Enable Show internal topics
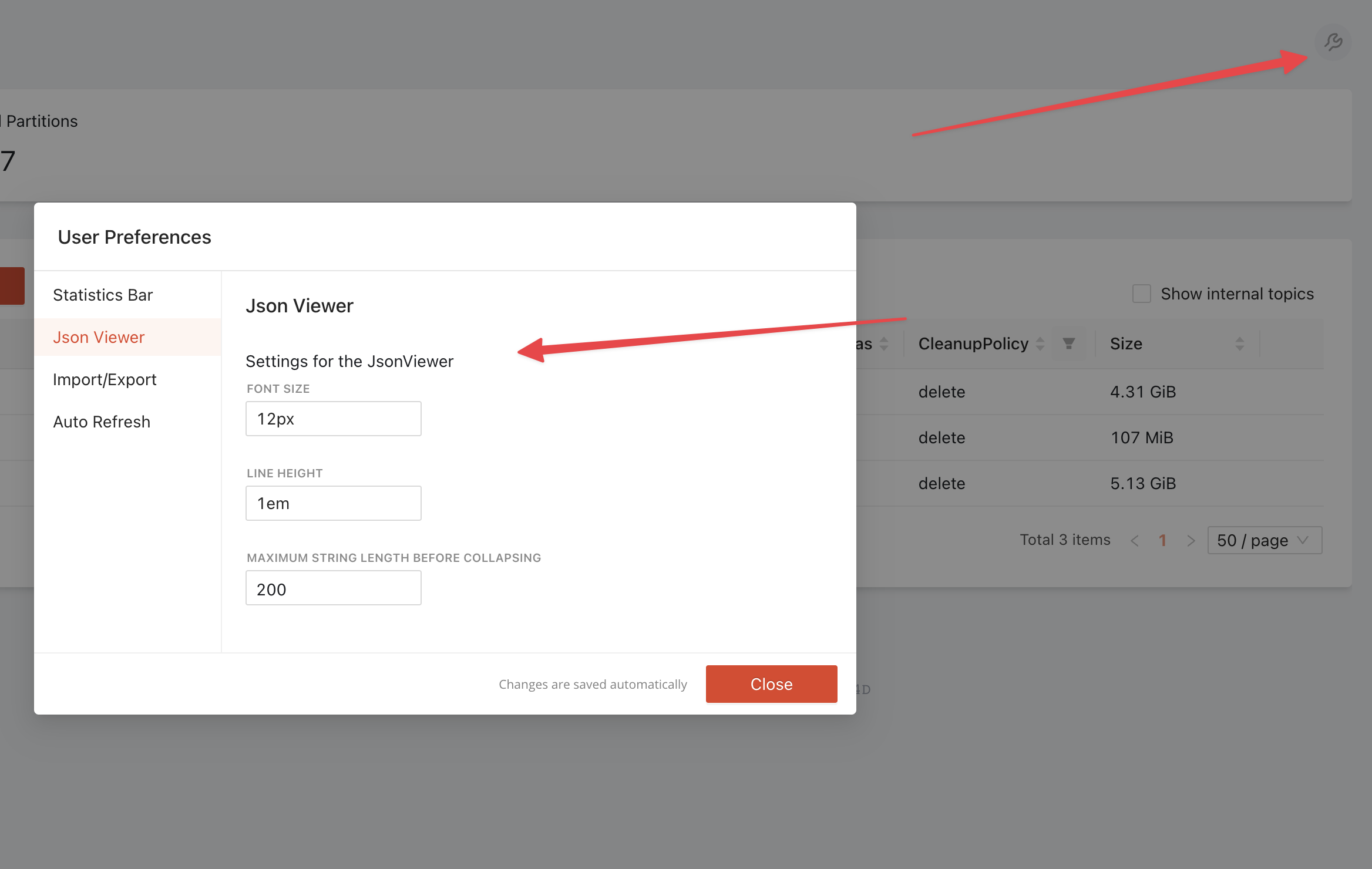The height and width of the screenshot is (869, 1372). [x=1141, y=294]
